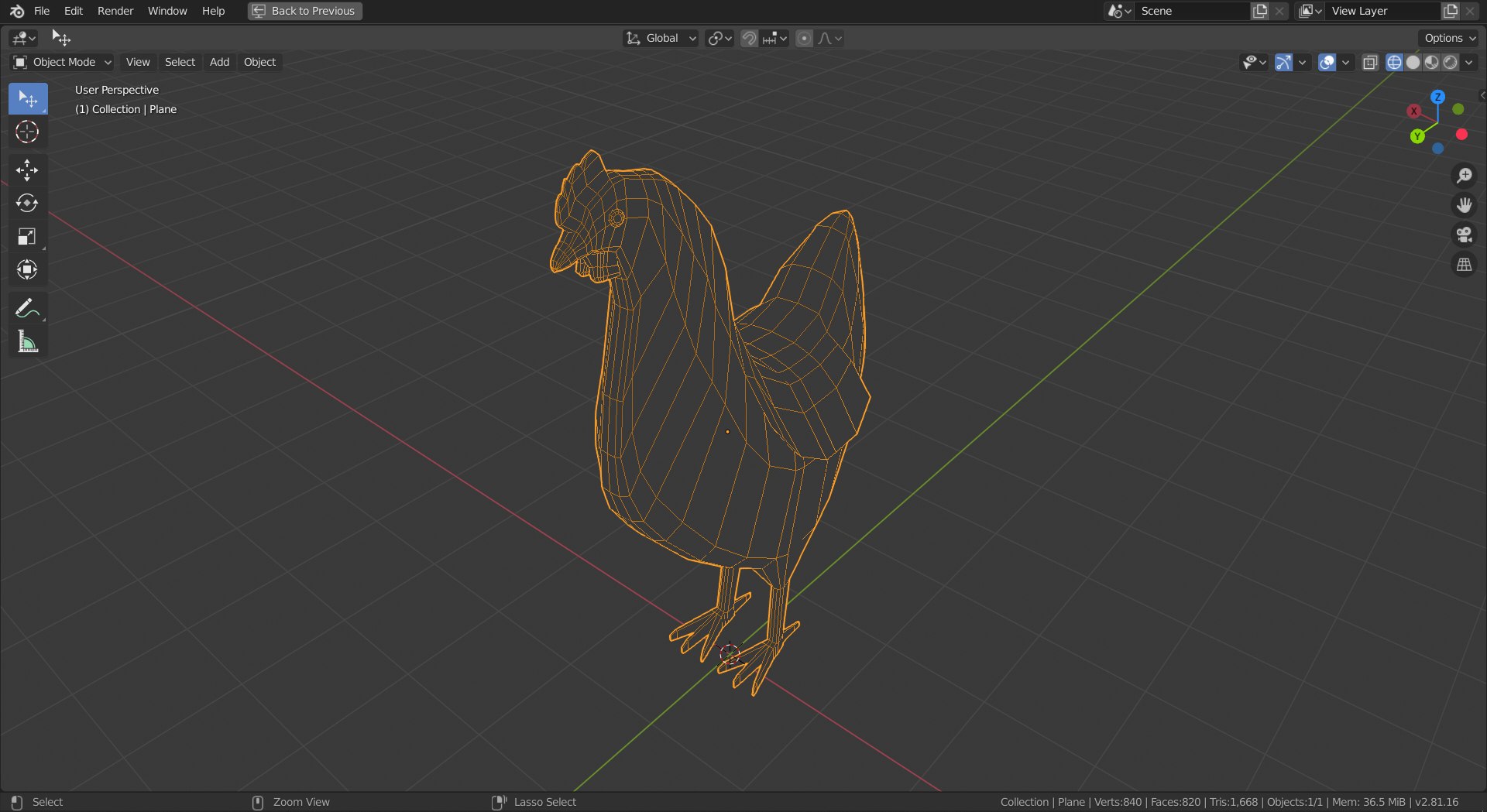This screenshot has width=1487, height=812.
Task: Open the File menu
Action: pyautogui.click(x=42, y=11)
